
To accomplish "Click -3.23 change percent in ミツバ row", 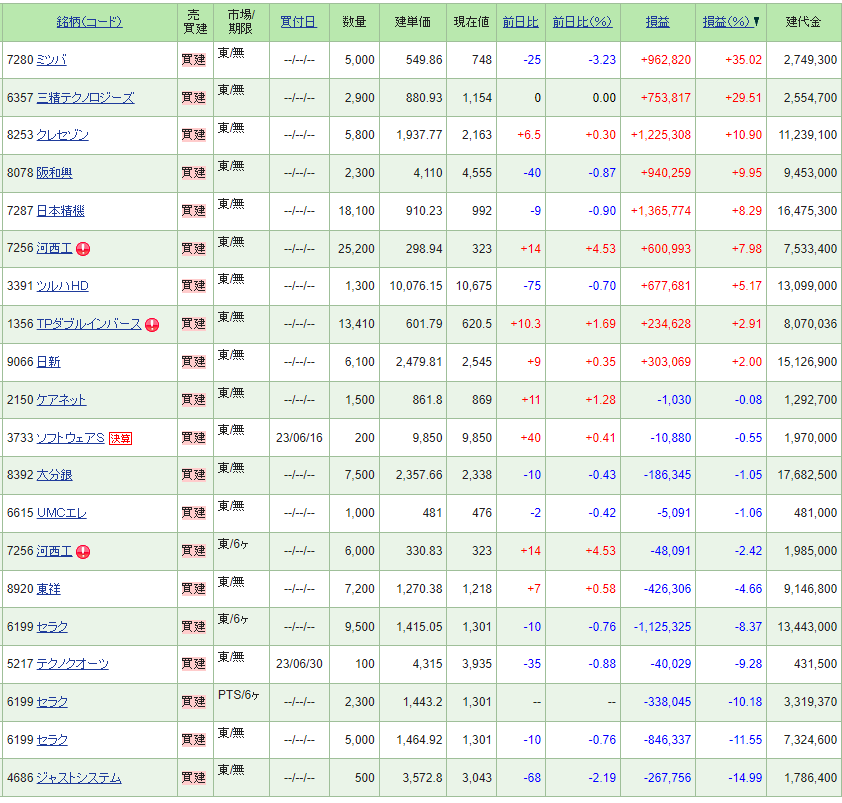I will (x=602, y=60).
